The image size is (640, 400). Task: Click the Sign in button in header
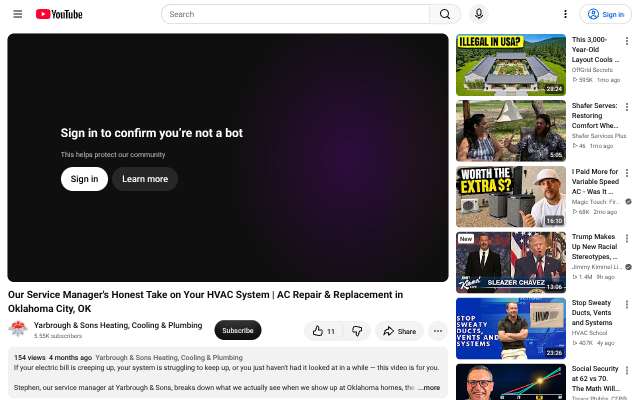click(606, 14)
